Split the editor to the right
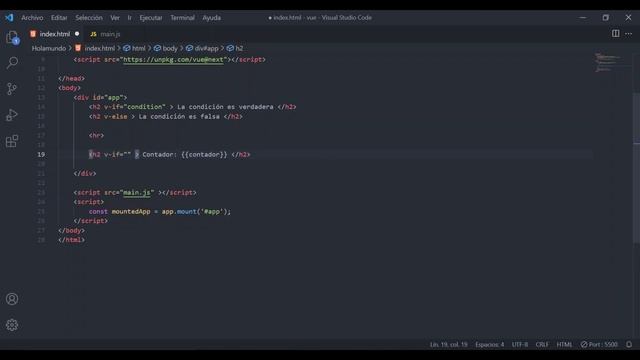The width and height of the screenshot is (640, 360). point(615,33)
